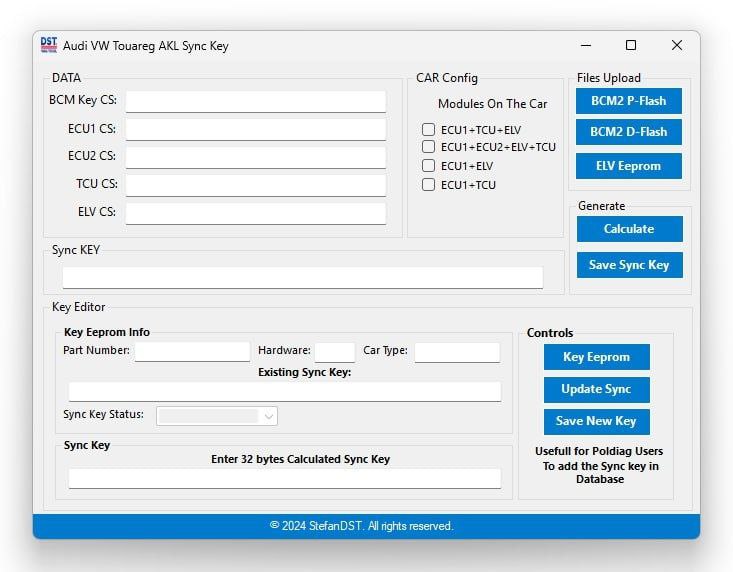The width and height of the screenshot is (733, 572).
Task: Select the TCU CS input box
Action: [x=255, y=185]
